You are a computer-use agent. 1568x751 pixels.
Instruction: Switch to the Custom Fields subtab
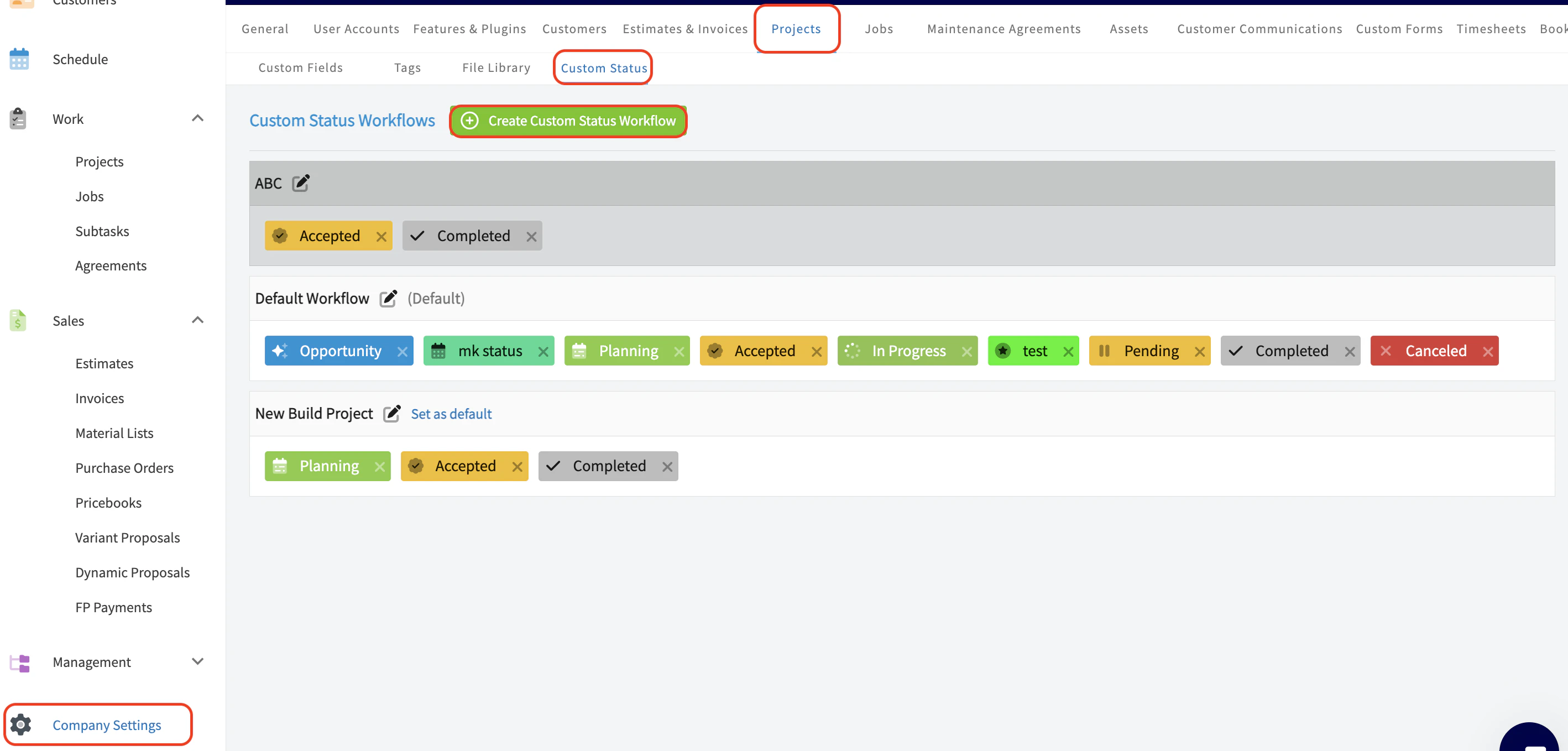click(301, 67)
